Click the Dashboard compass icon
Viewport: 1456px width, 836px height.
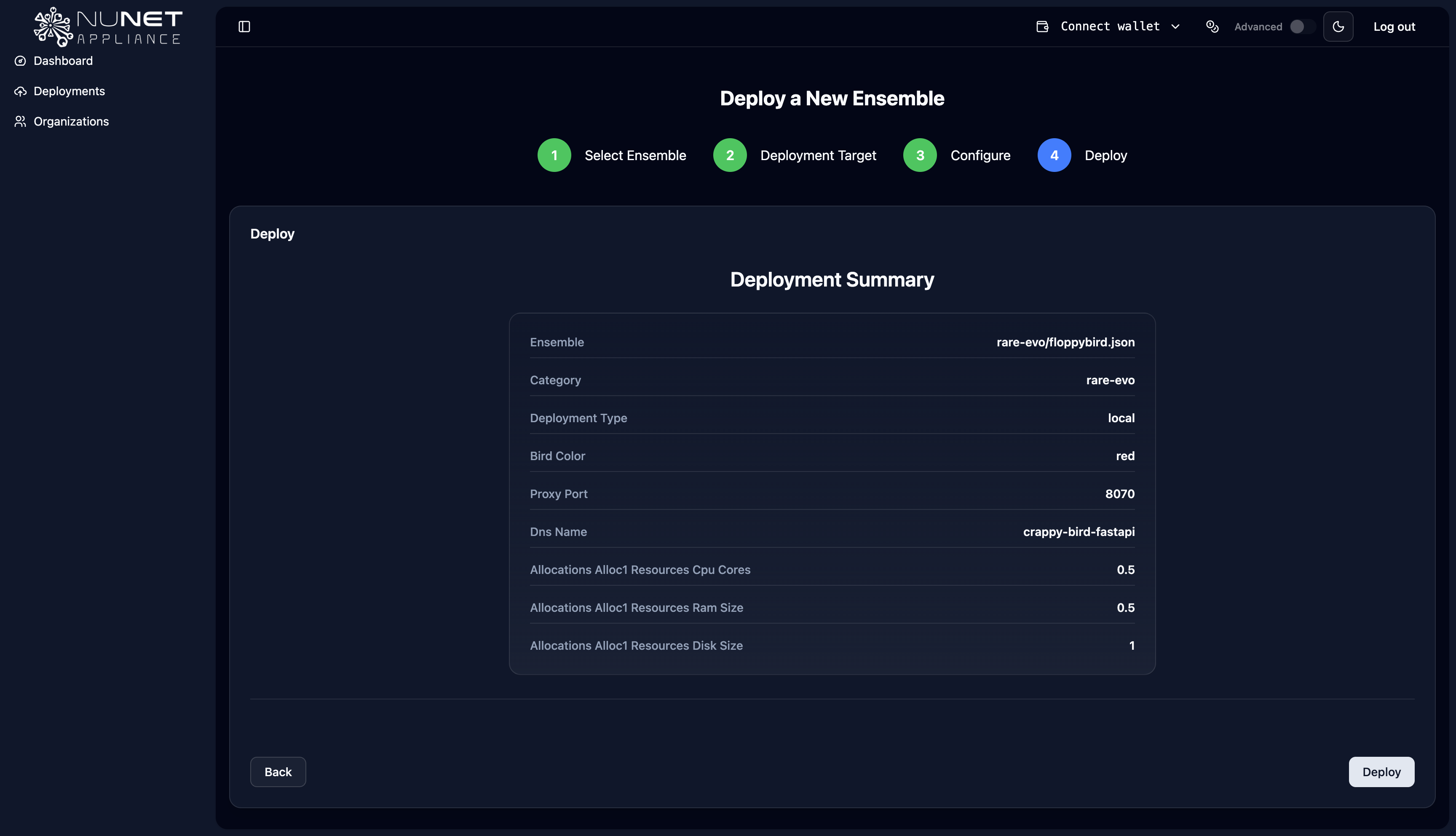tap(20, 61)
